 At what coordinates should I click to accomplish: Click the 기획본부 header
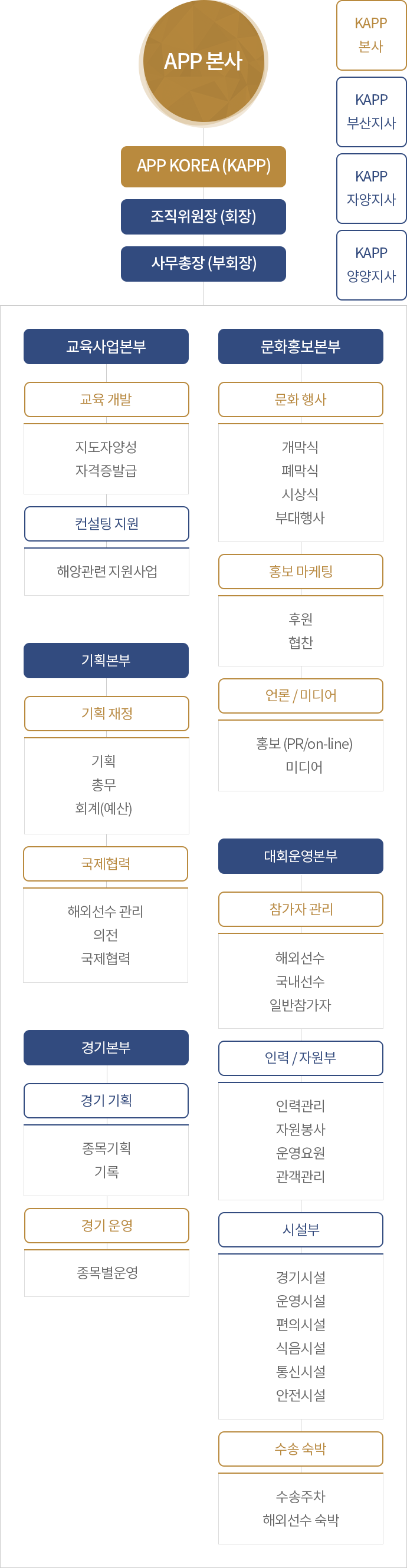[106, 661]
